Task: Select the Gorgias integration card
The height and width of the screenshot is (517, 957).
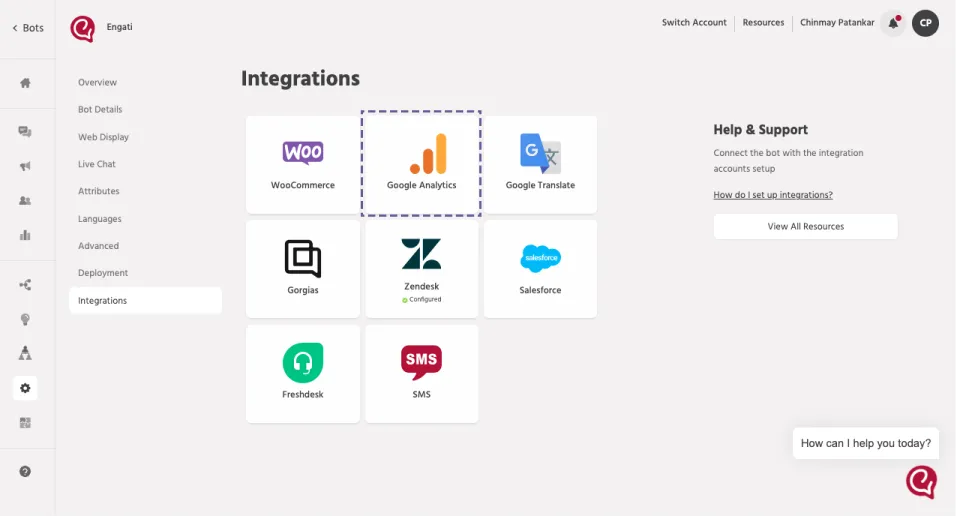Action: [x=303, y=269]
